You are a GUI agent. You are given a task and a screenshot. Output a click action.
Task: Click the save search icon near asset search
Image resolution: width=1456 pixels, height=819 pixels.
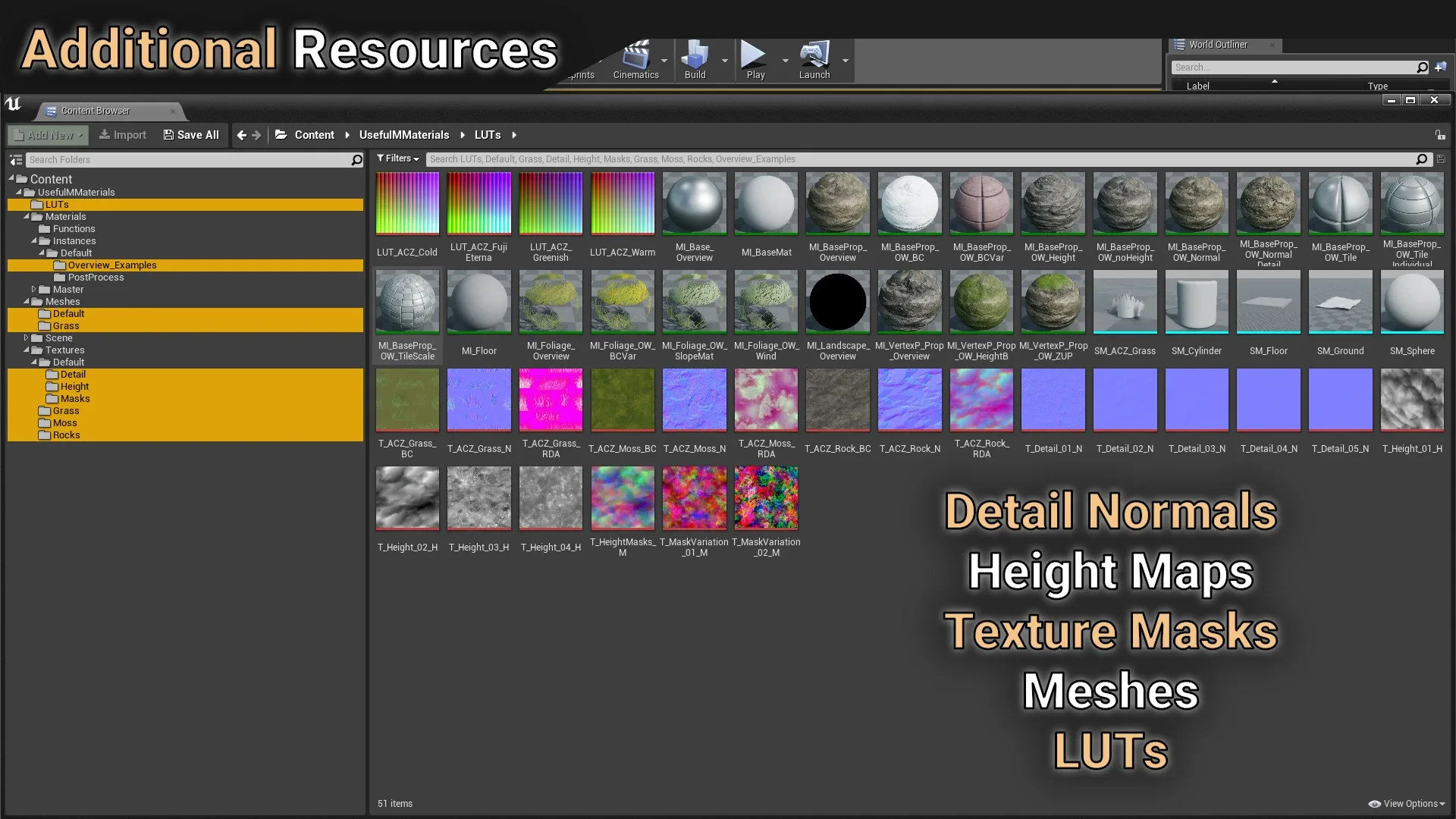pos(1441,159)
